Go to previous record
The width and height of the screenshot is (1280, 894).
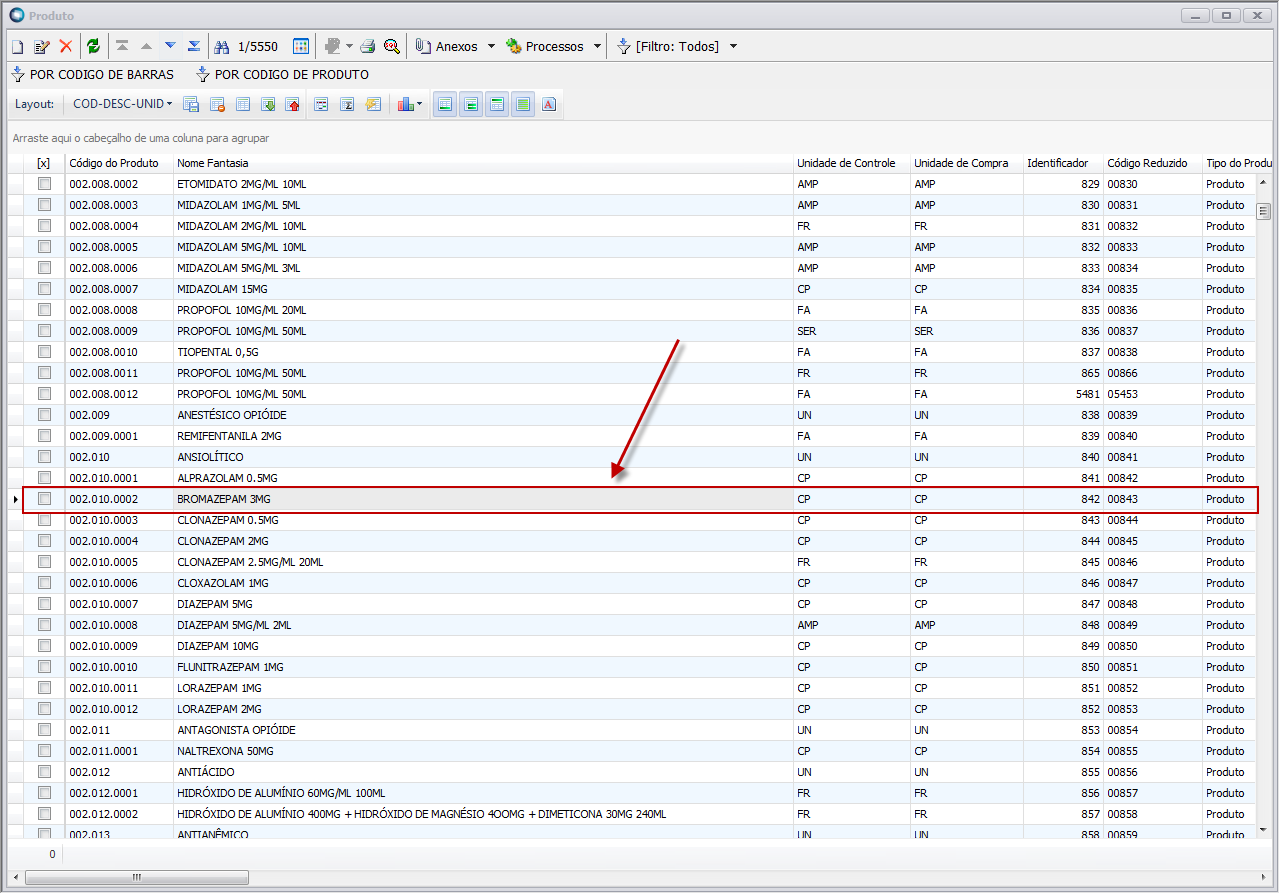tap(146, 46)
